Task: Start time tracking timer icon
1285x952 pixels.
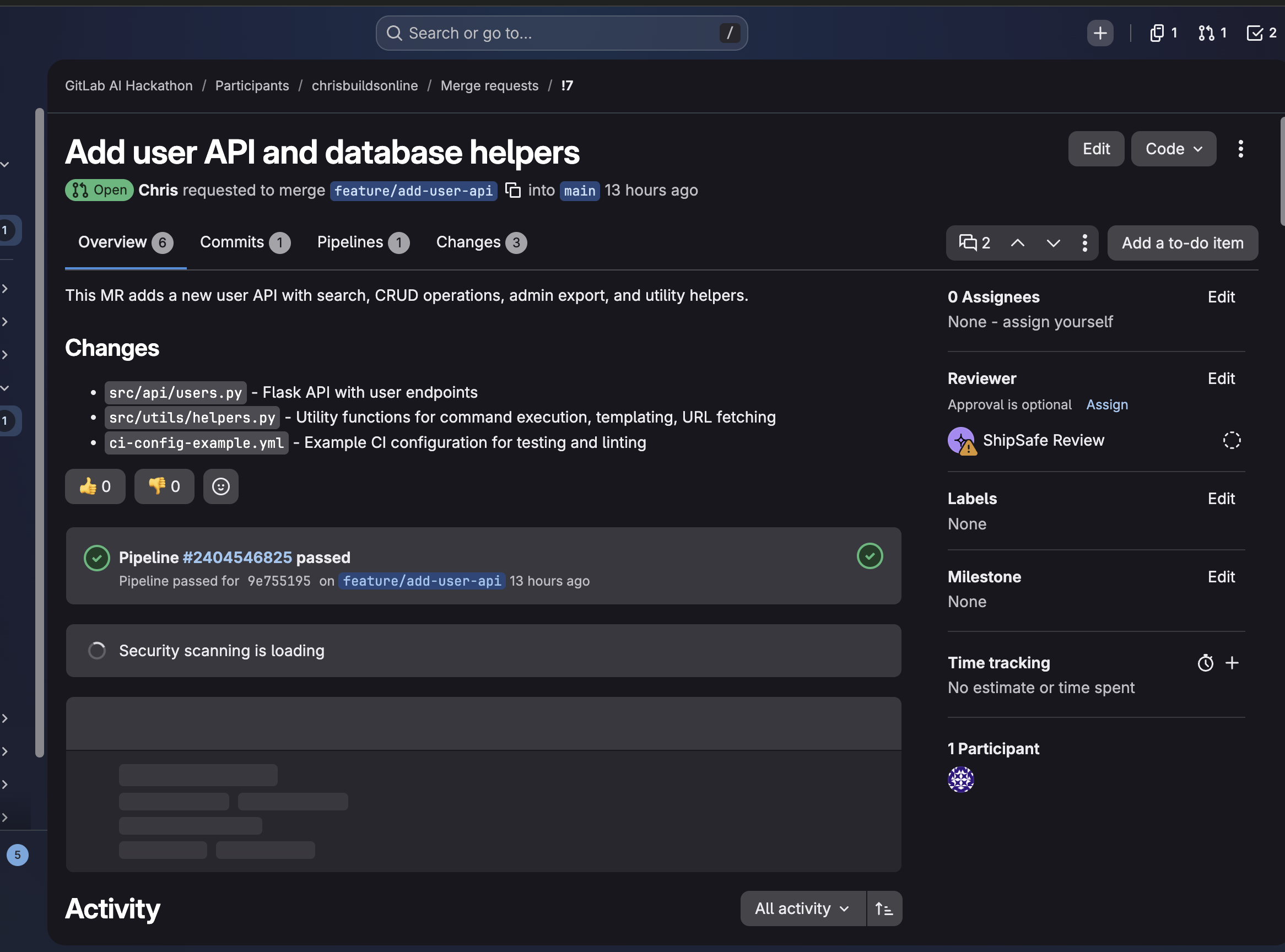Action: [1205, 663]
